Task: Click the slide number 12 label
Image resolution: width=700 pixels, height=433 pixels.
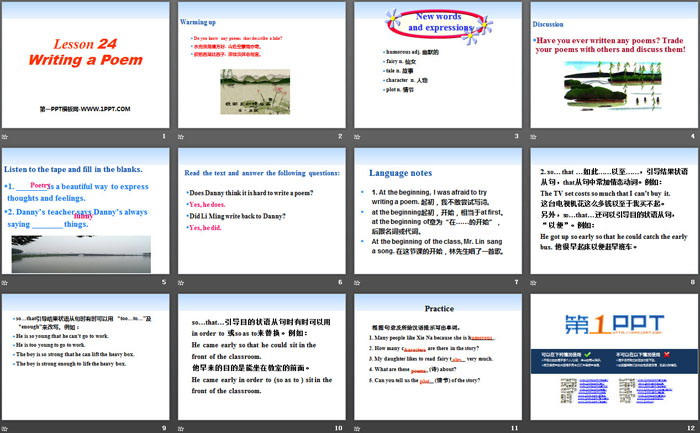Action: [691, 428]
